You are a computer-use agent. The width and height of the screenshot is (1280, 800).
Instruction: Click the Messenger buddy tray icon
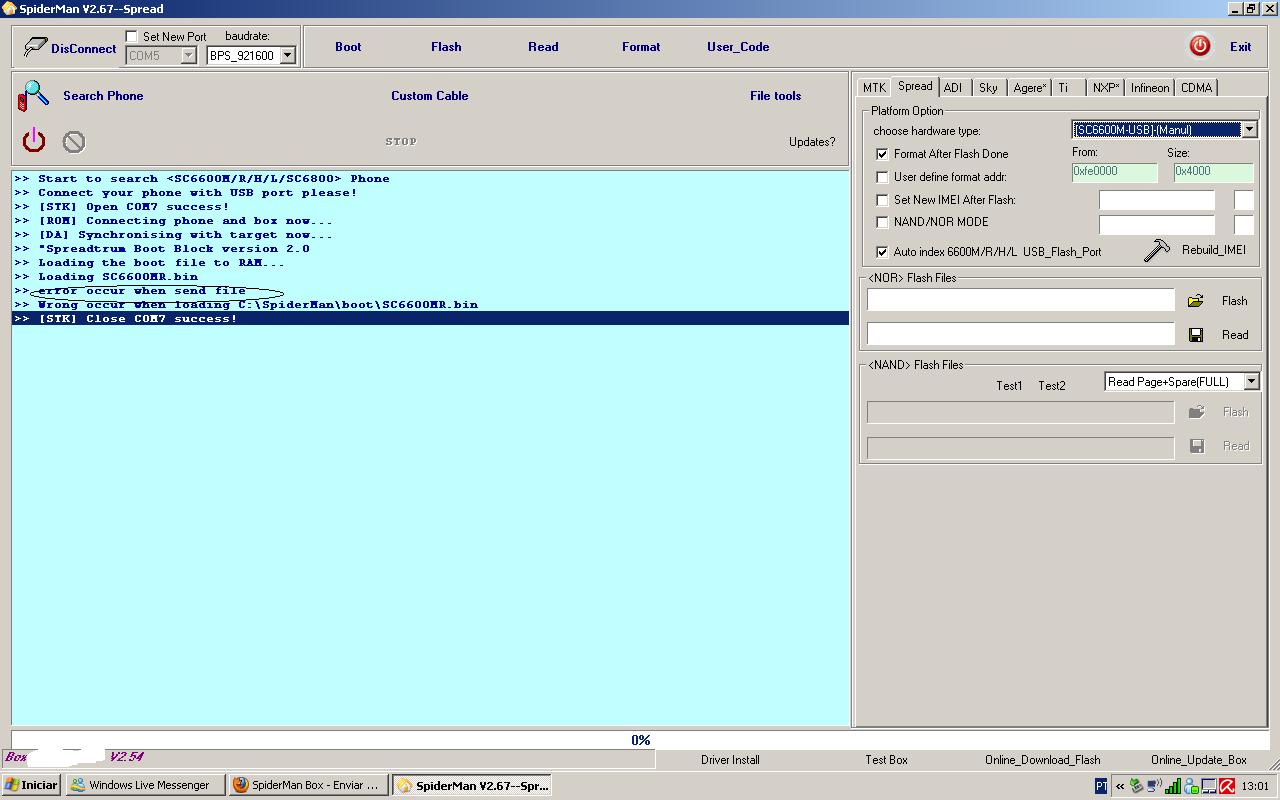pos(1191,786)
